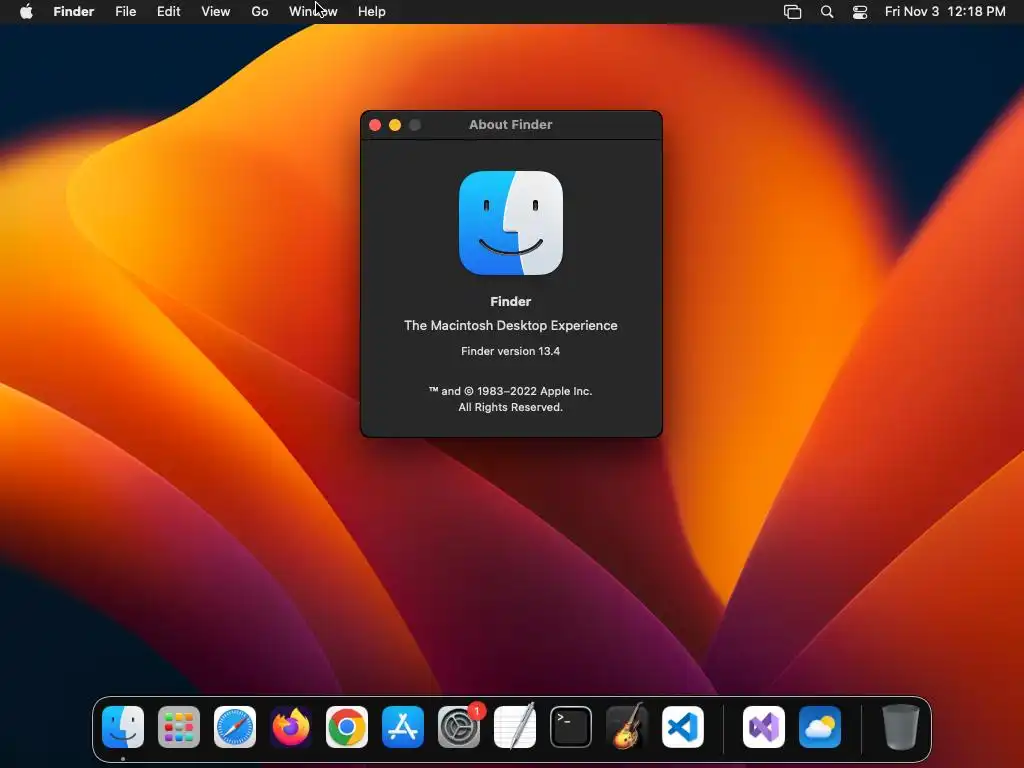The height and width of the screenshot is (768, 1024).
Task: Open the Help menu
Action: coord(372,12)
